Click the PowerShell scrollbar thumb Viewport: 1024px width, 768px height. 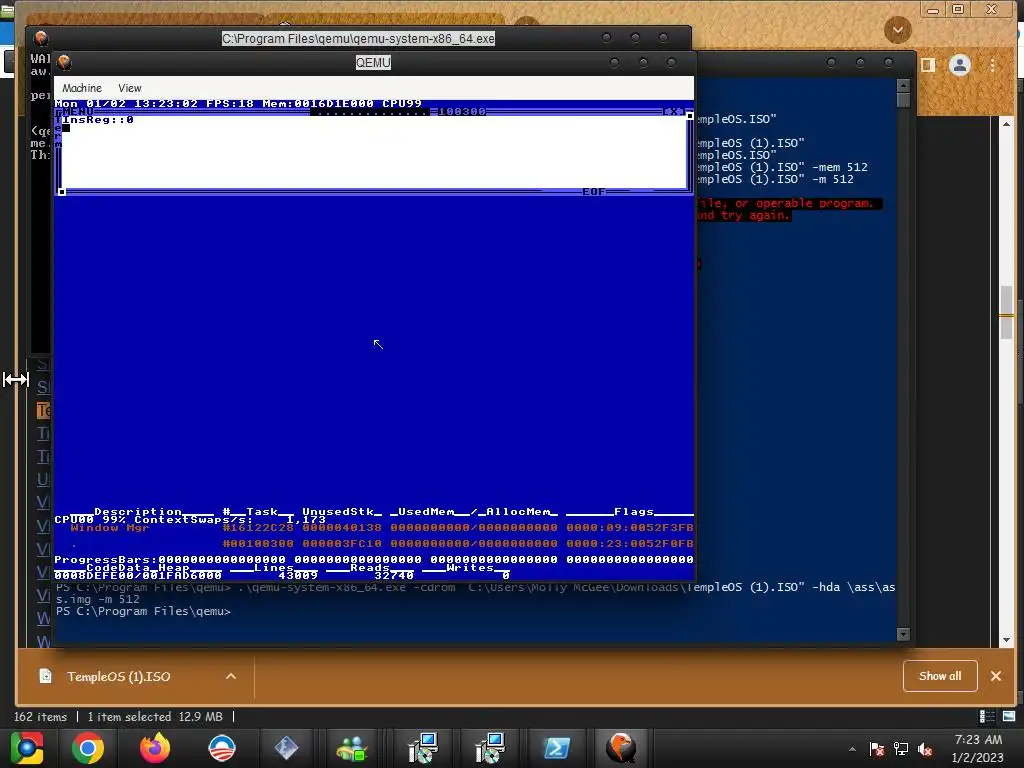(x=903, y=100)
